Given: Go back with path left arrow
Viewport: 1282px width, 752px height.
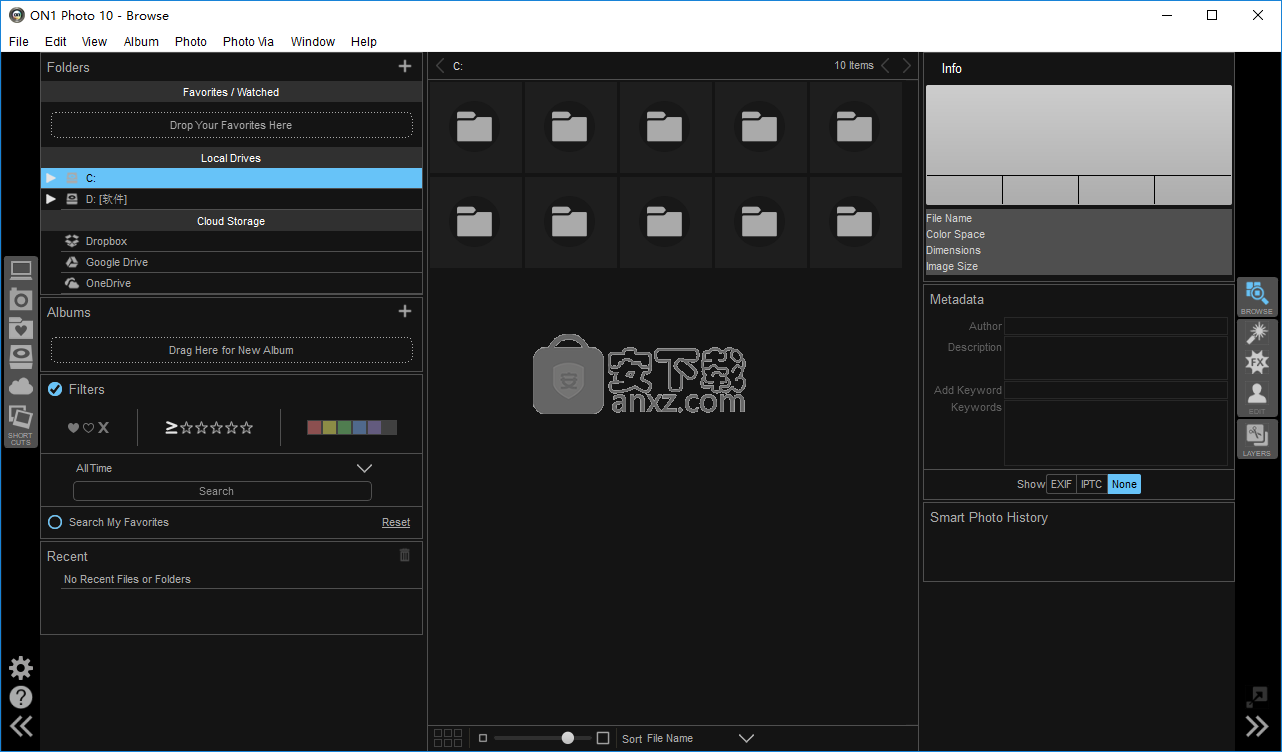Looking at the screenshot, I should coord(440,66).
